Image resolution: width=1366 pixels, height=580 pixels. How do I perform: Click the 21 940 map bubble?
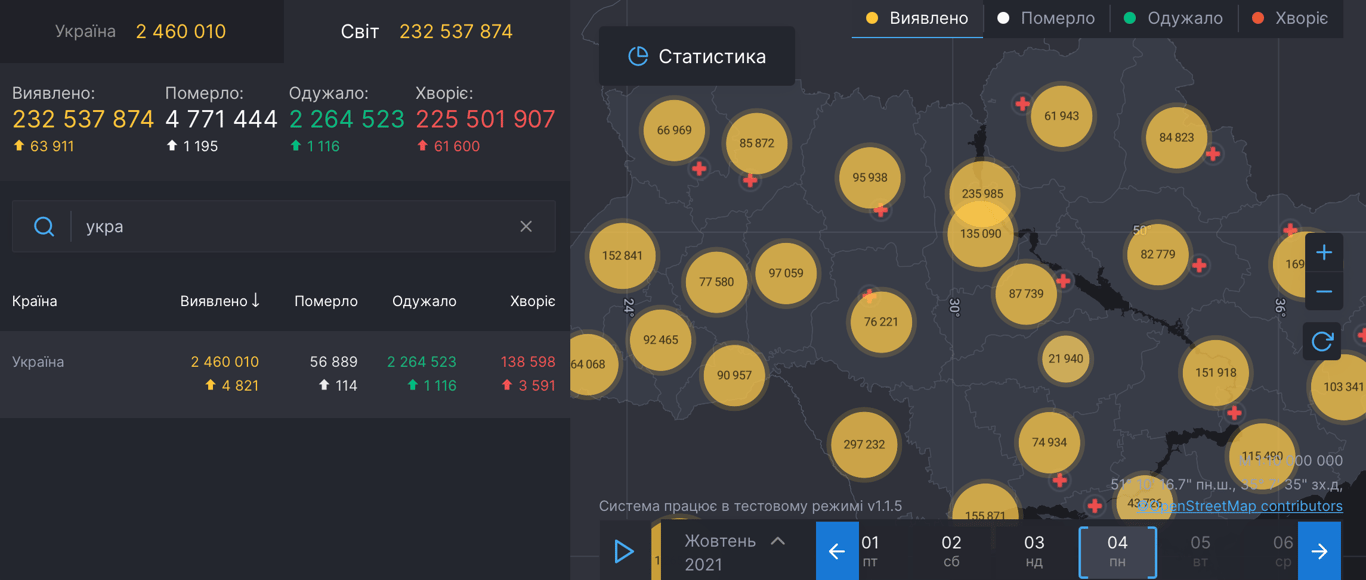1066,359
